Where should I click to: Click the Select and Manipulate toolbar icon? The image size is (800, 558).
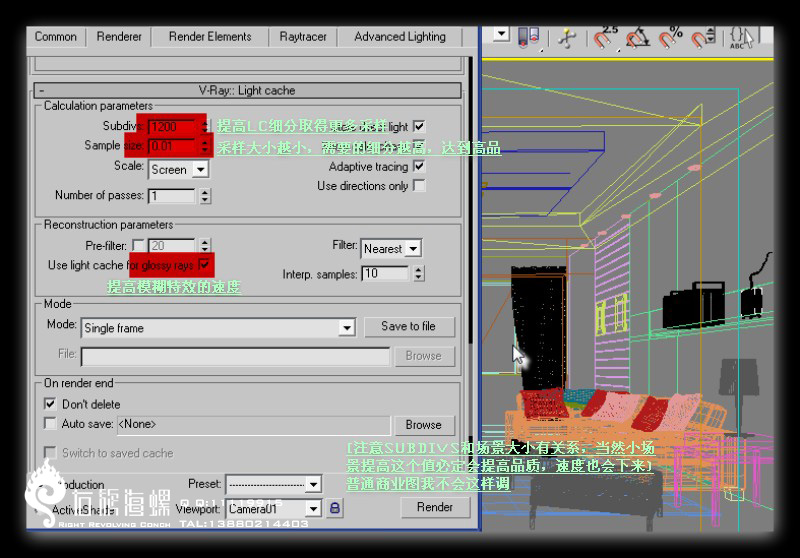point(567,38)
